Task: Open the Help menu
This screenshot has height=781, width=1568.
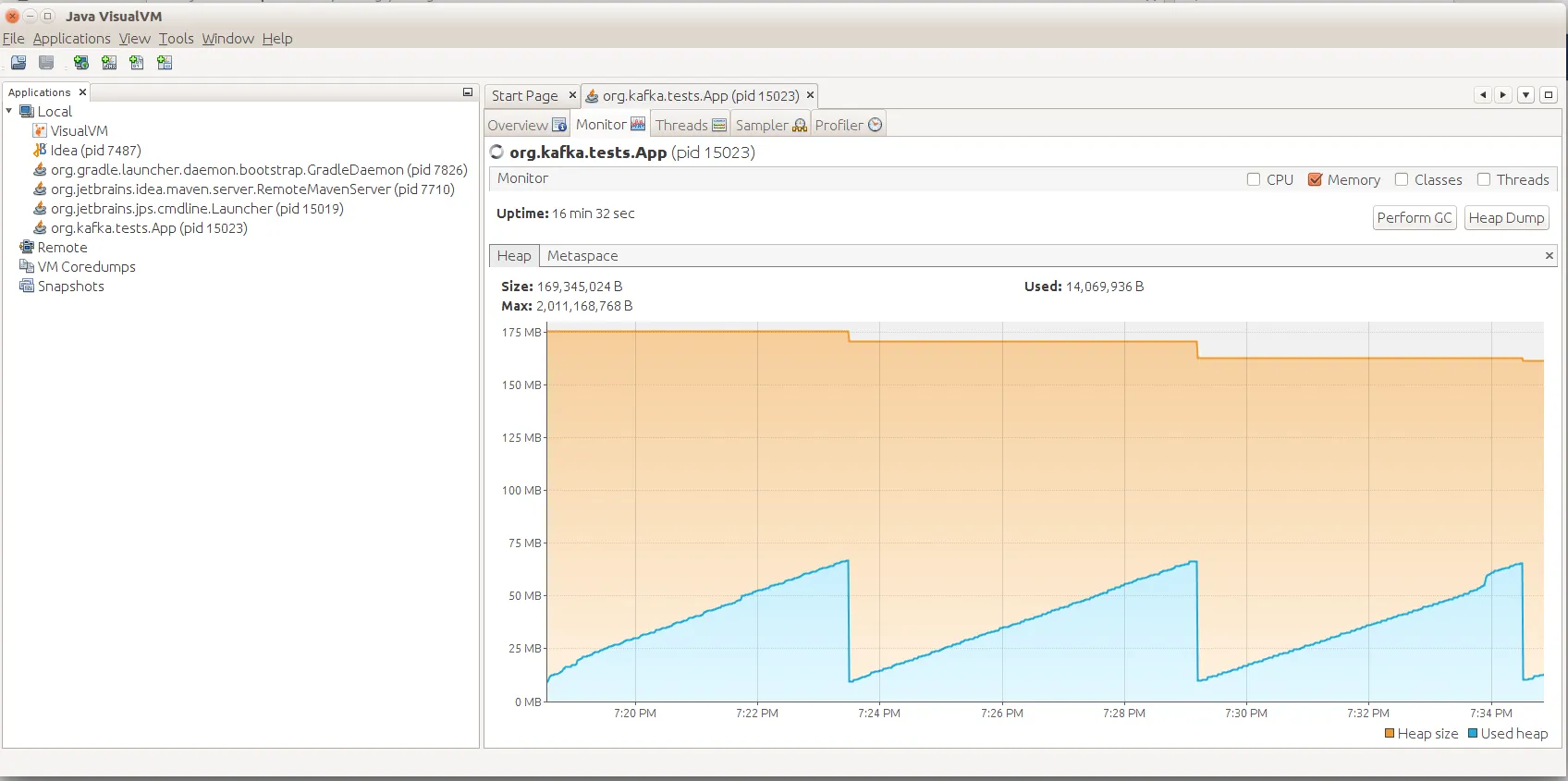Action: point(277,39)
